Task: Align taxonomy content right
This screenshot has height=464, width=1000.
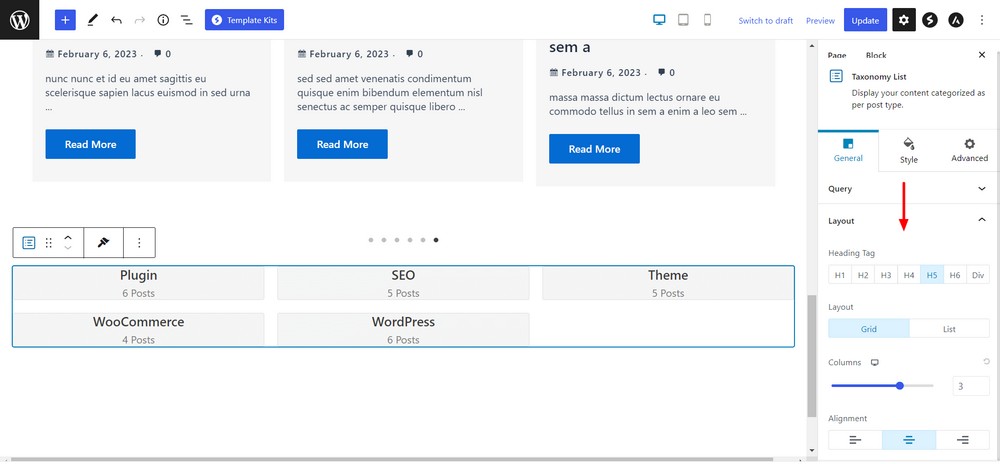Action: click(963, 440)
